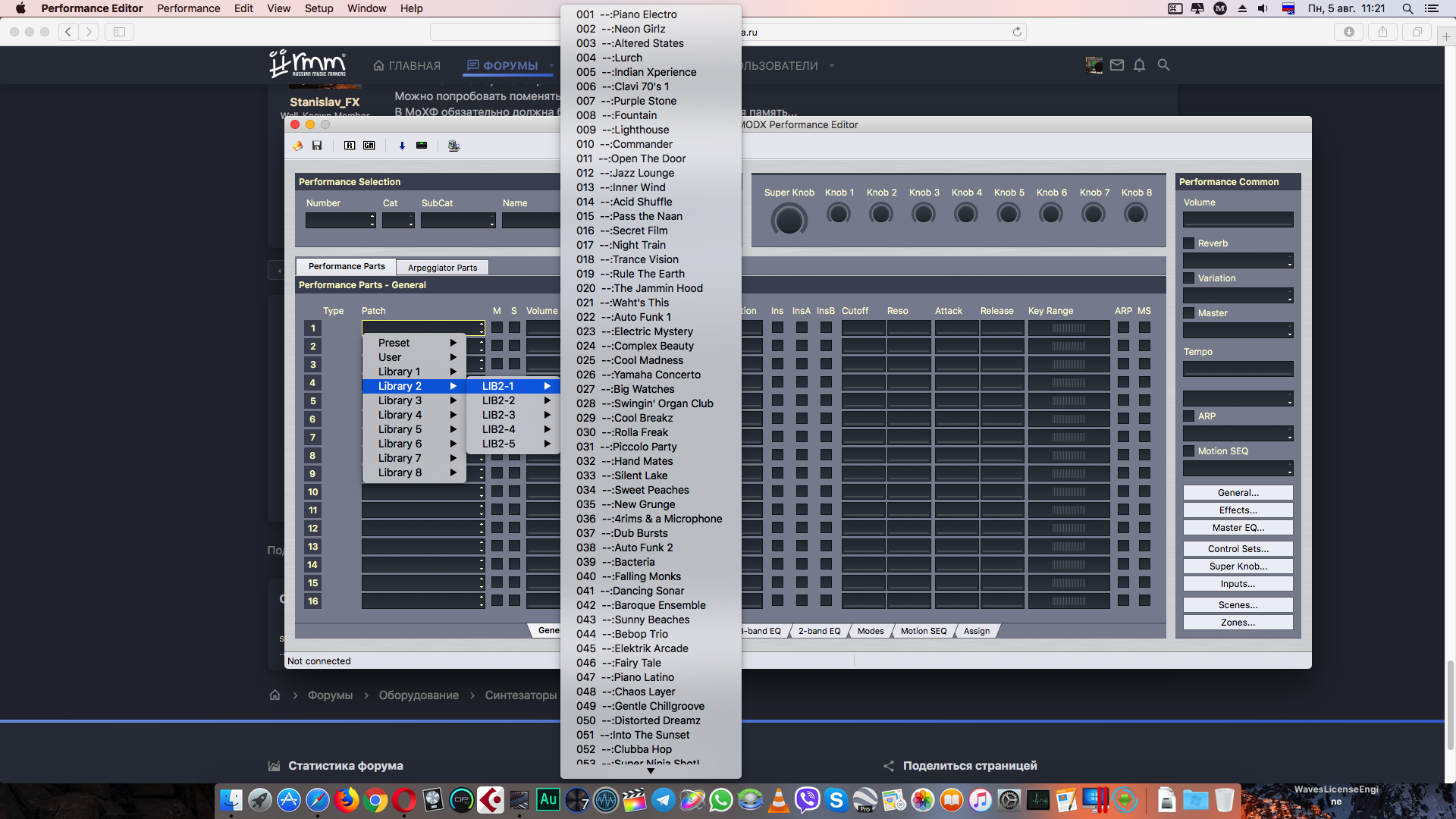Click the computer connection setup icon
Image resolution: width=1456 pixels, height=819 pixels.
click(x=453, y=146)
